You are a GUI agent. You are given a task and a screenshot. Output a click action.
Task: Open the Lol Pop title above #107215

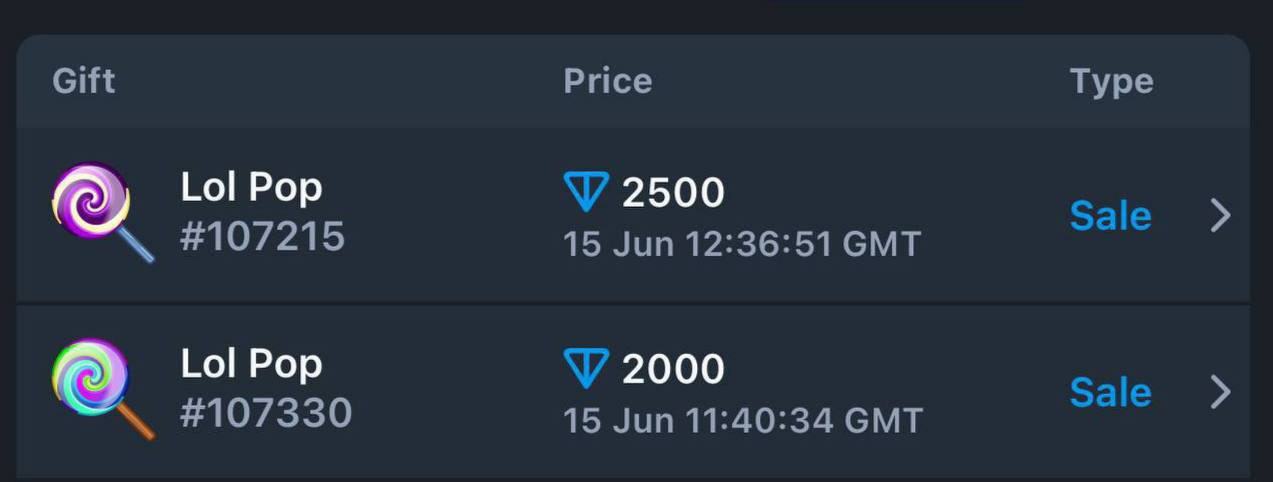point(252,188)
